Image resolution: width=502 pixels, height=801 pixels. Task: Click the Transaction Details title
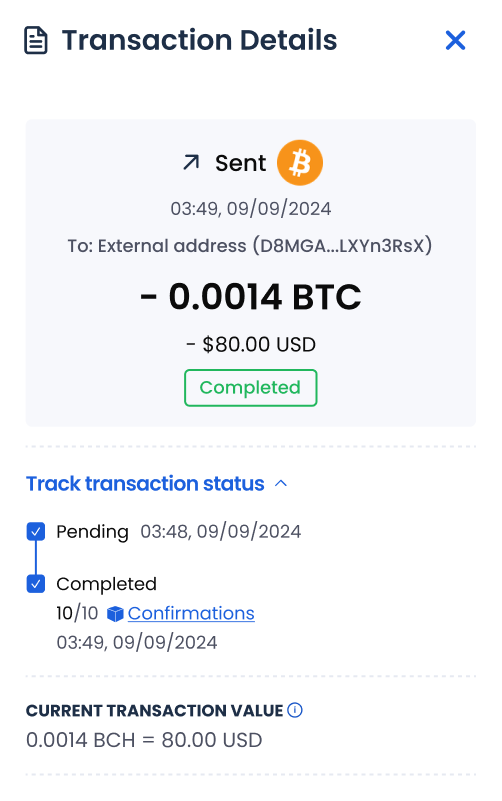[199, 40]
